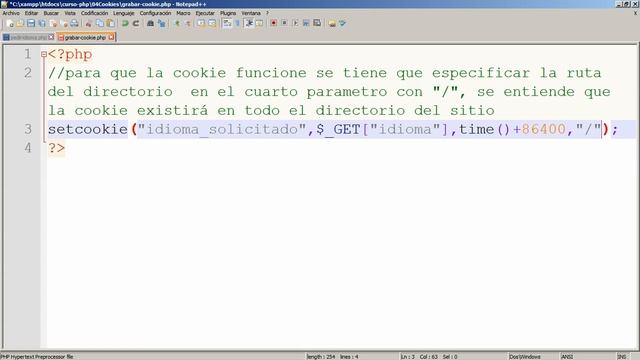Screen dimensions: 640x360
Task: Click the Print toolbar icon
Action: point(74,24)
